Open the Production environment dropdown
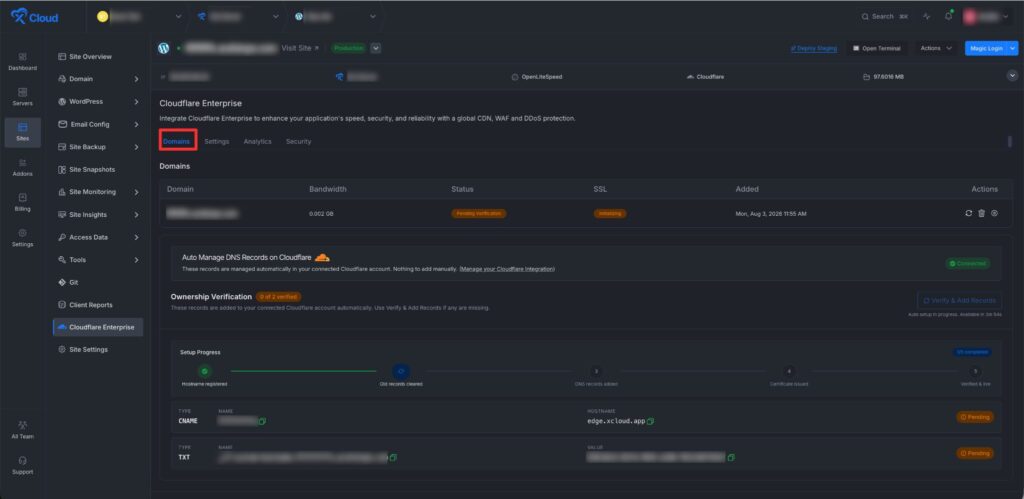1024x499 pixels. (376, 48)
